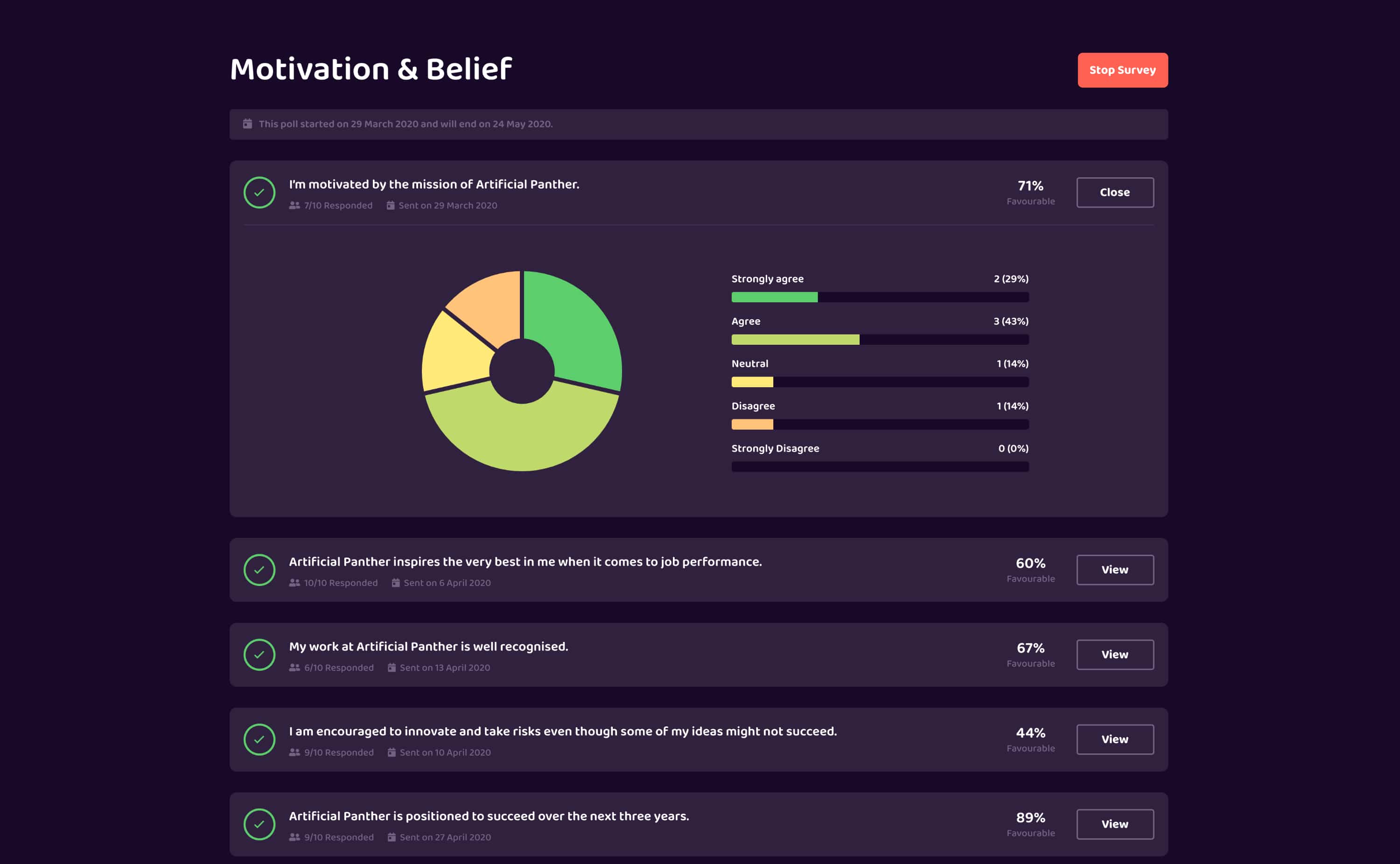1400x864 pixels.
Task: Click the checkmark circle beside 'My work is well recognised'
Action: [259, 655]
